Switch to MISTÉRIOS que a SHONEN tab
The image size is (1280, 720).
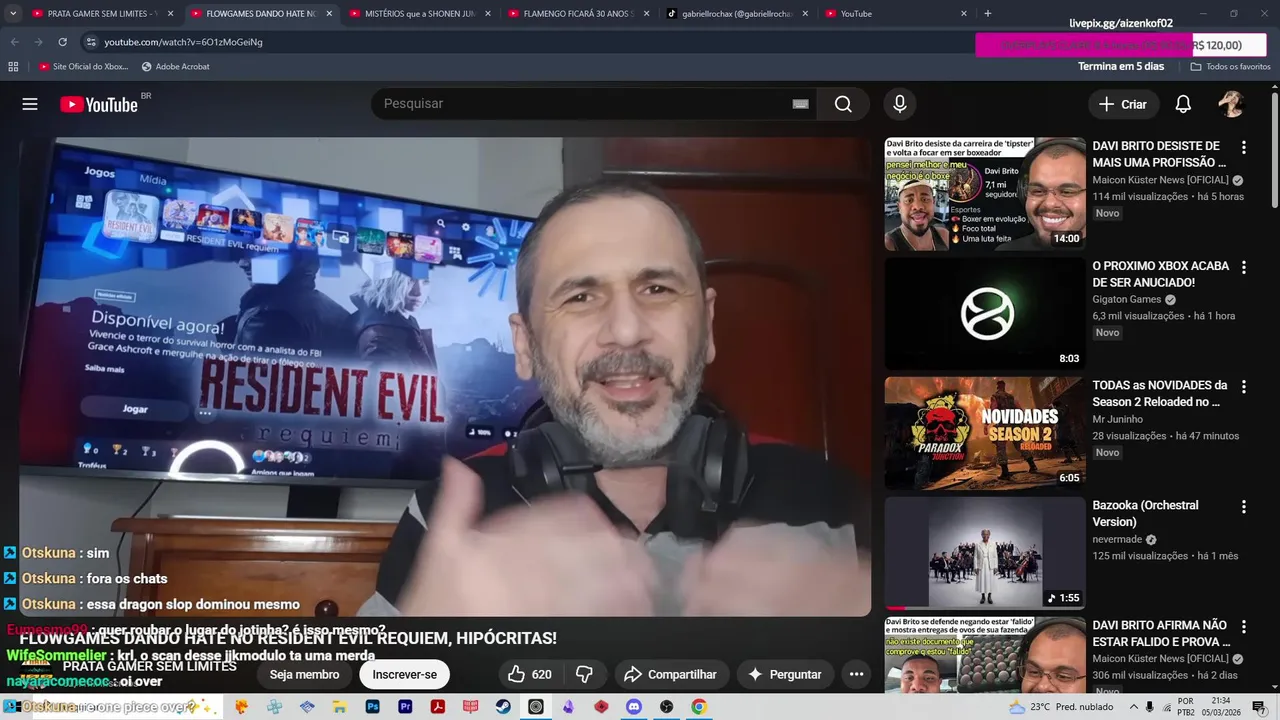pos(420,14)
